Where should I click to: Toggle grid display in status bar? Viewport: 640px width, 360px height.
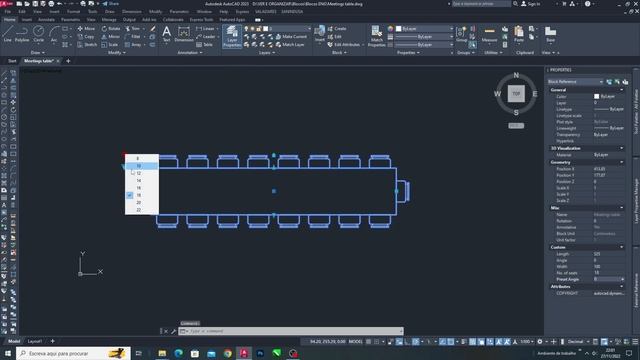tap(368, 341)
